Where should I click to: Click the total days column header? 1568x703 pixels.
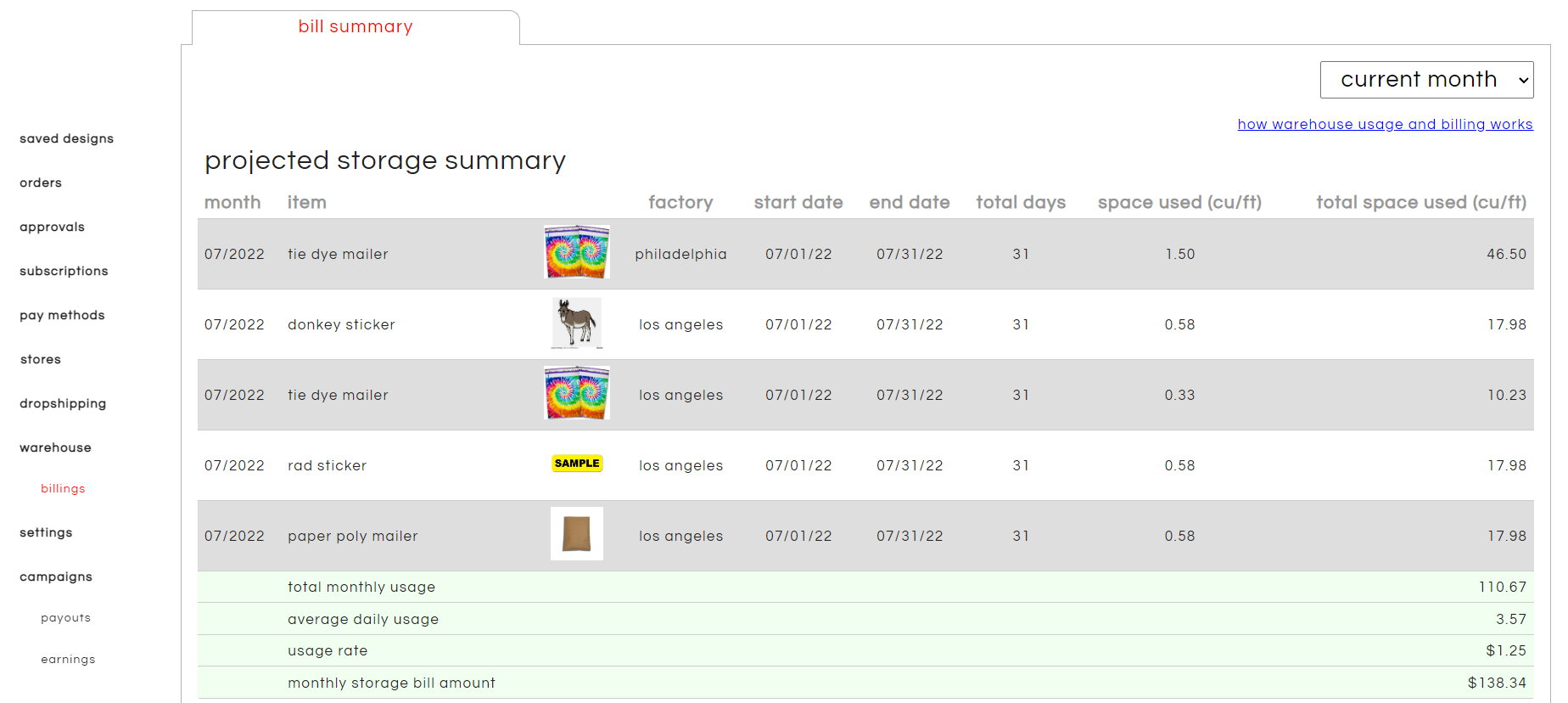click(x=1021, y=202)
